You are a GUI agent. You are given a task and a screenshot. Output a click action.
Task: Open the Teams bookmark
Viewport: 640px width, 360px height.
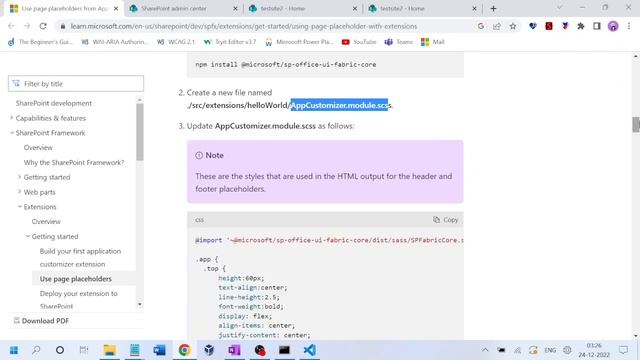click(398, 42)
